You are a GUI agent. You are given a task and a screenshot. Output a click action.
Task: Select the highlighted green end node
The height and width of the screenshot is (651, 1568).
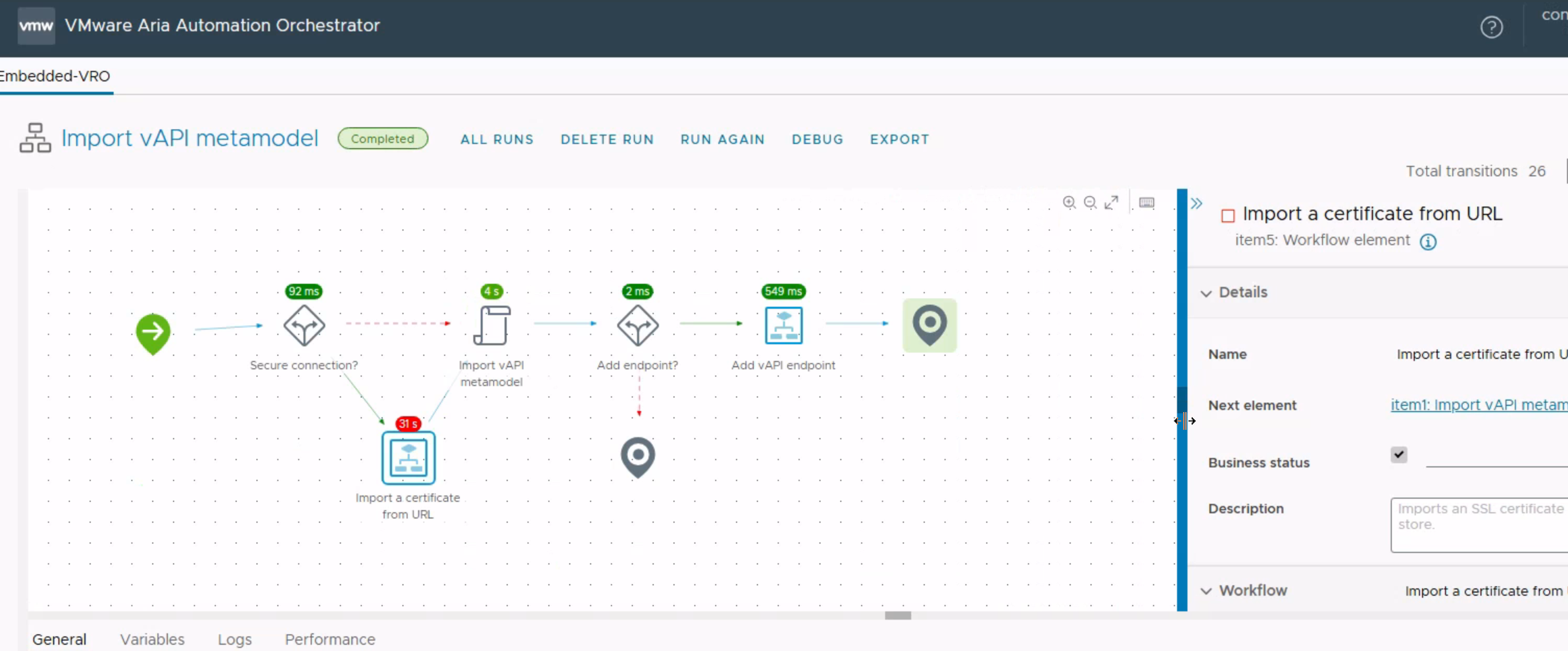tap(929, 325)
